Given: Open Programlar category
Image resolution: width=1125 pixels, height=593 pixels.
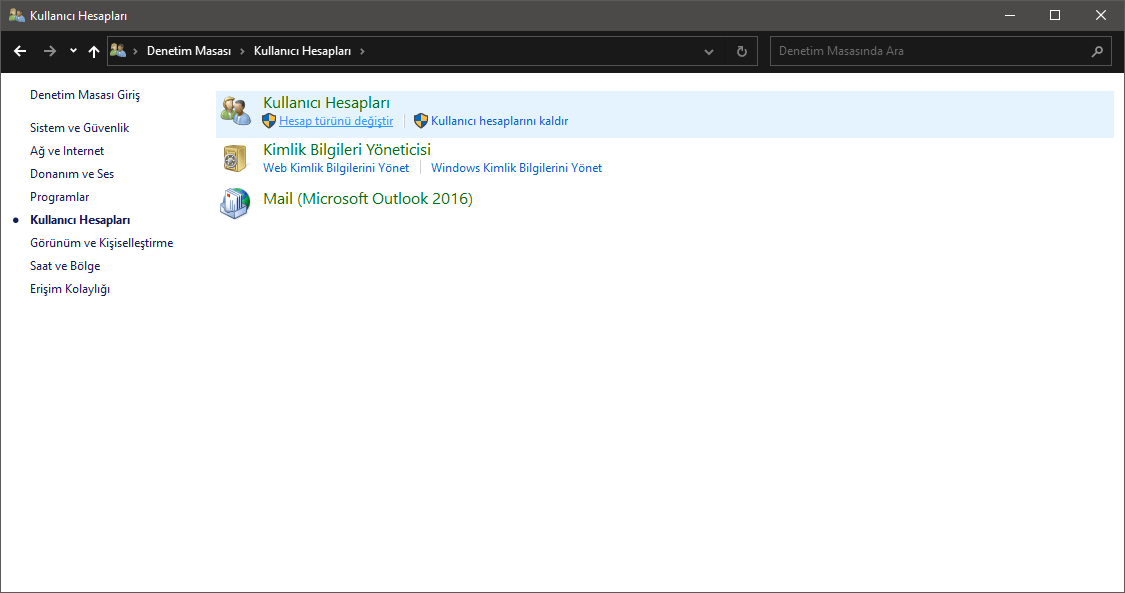Looking at the screenshot, I should [x=60, y=196].
